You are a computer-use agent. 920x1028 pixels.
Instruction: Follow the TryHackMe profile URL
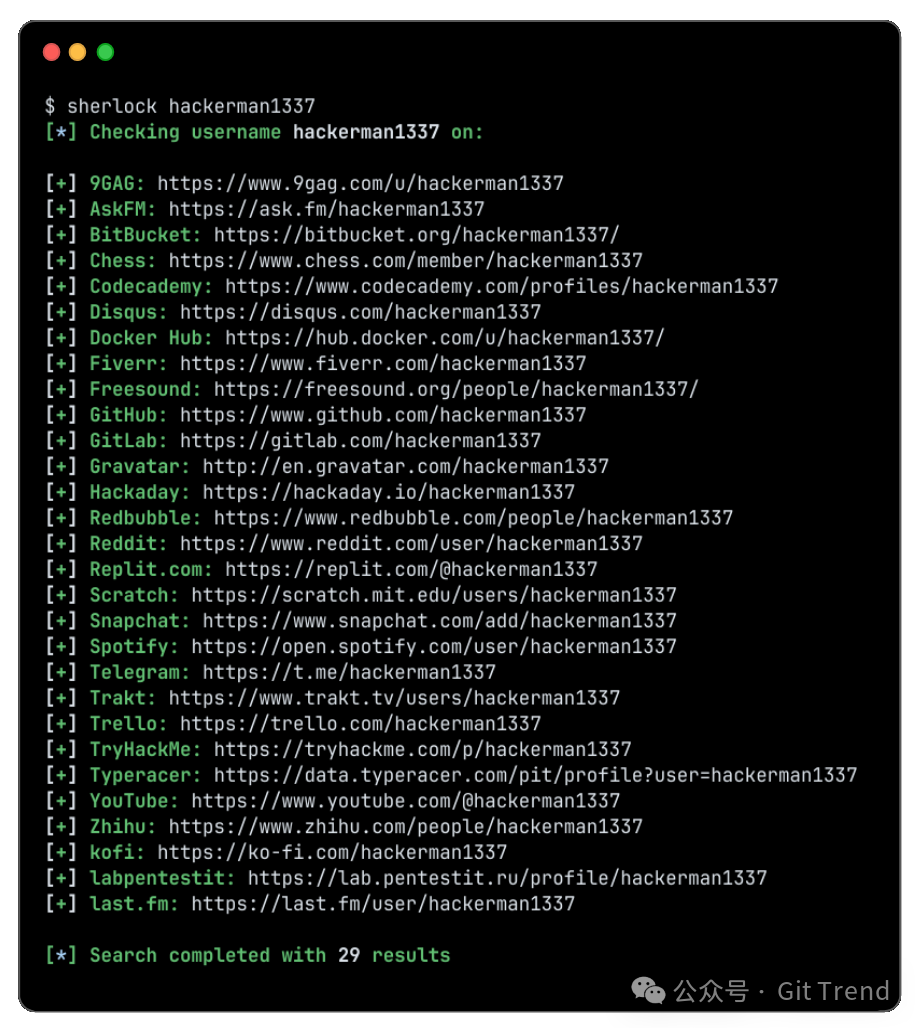[x=422, y=749]
